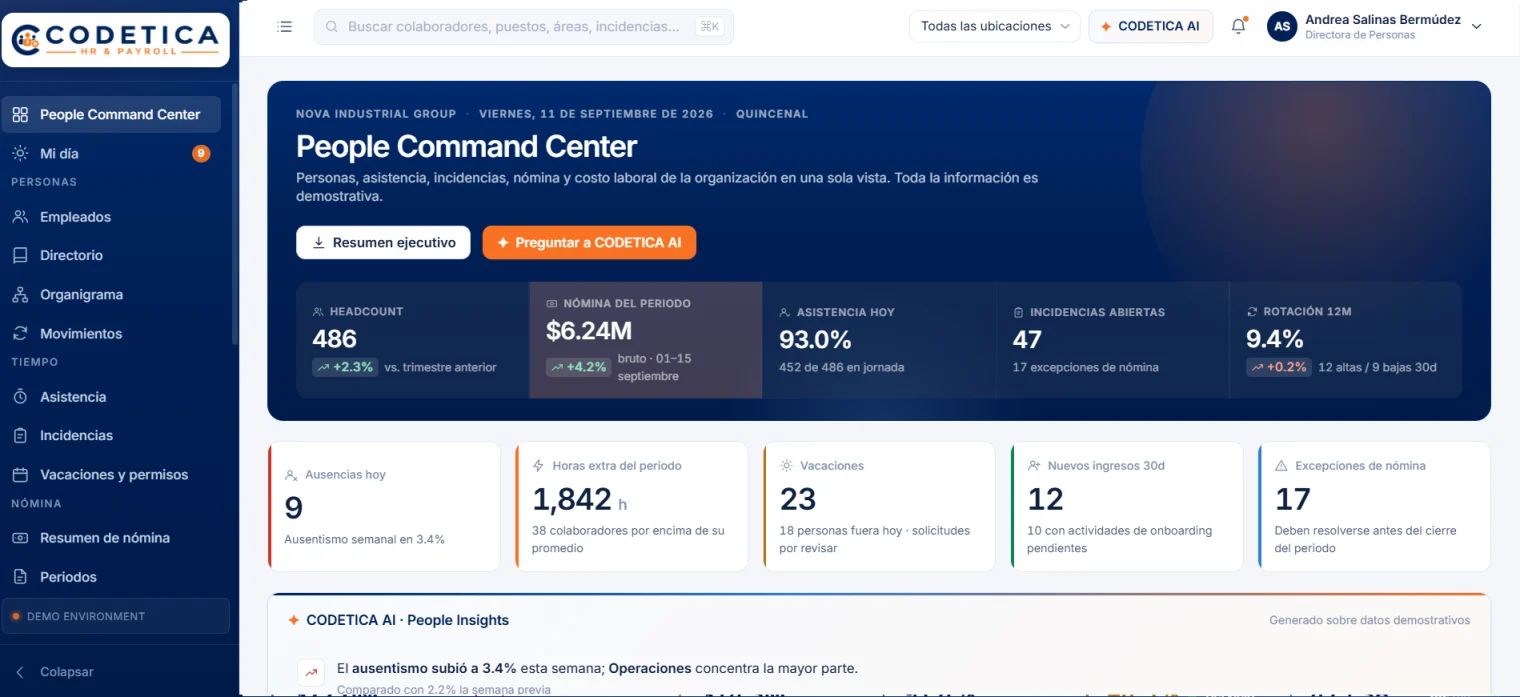
Task: Open People Command Center in sidebar
Action: pyautogui.click(x=111, y=115)
